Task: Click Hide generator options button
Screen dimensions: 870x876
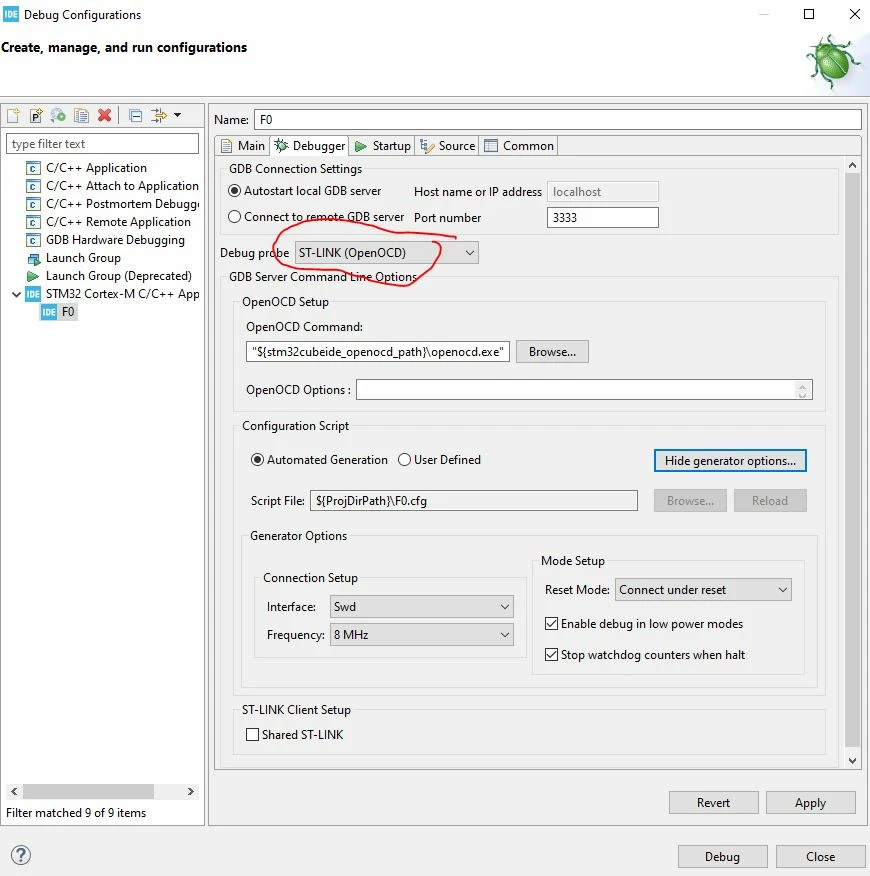Action: pos(730,460)
